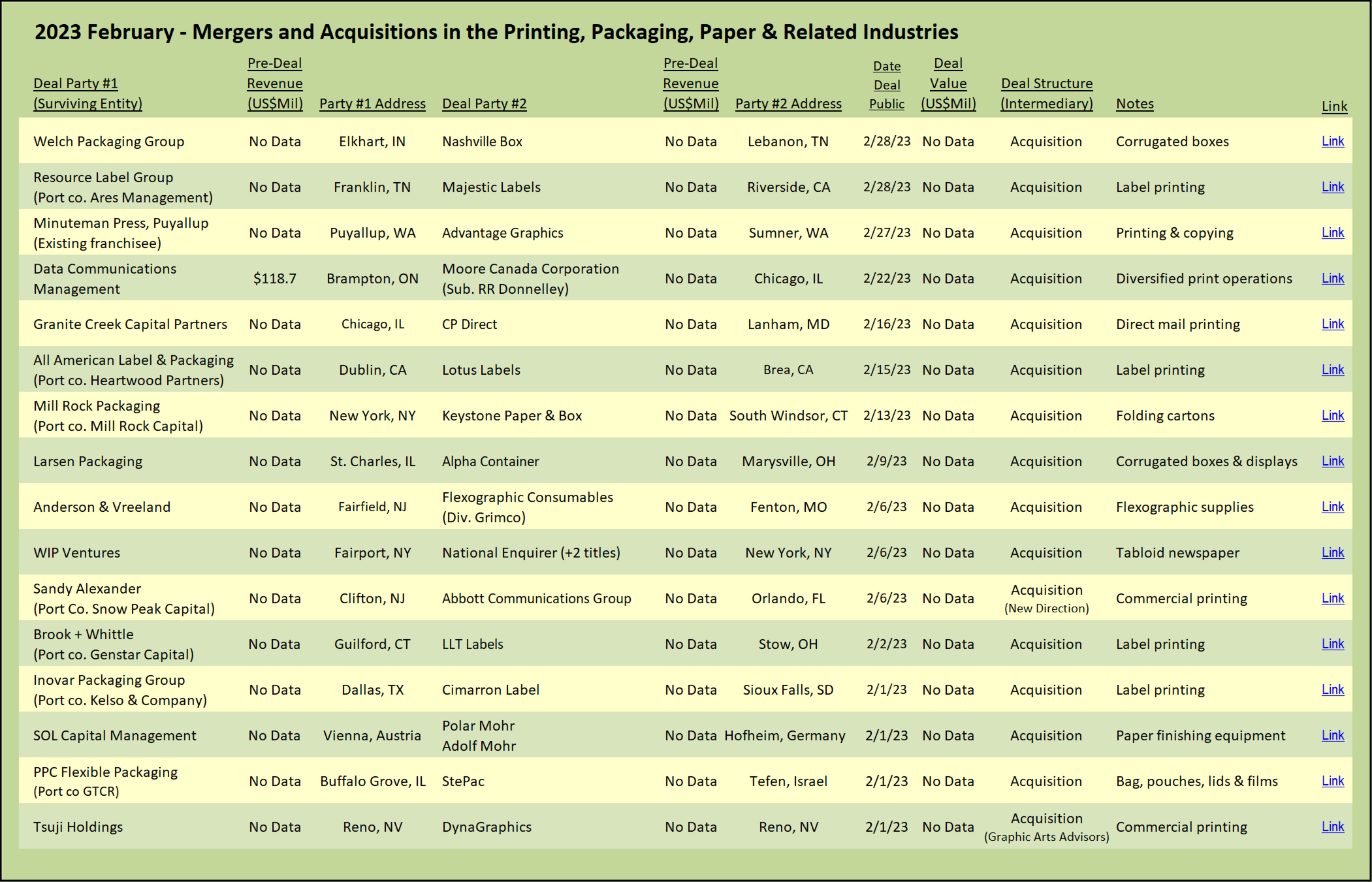The height and width of the screenshot is (882, 1372).
Task: Open the Link for PPC Flexible Packaging row
Action: point(1332,781)
